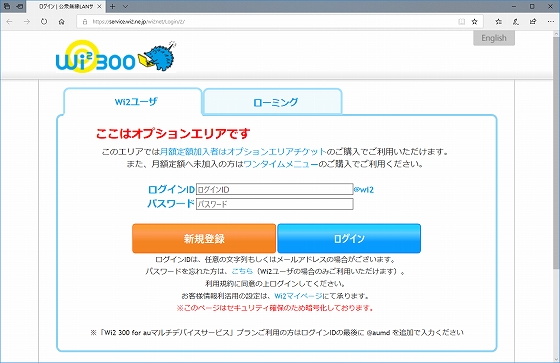The height and width of the screenshot is (363, 560).
Task: Open reading view book icon
Action: tap(462, 21)
